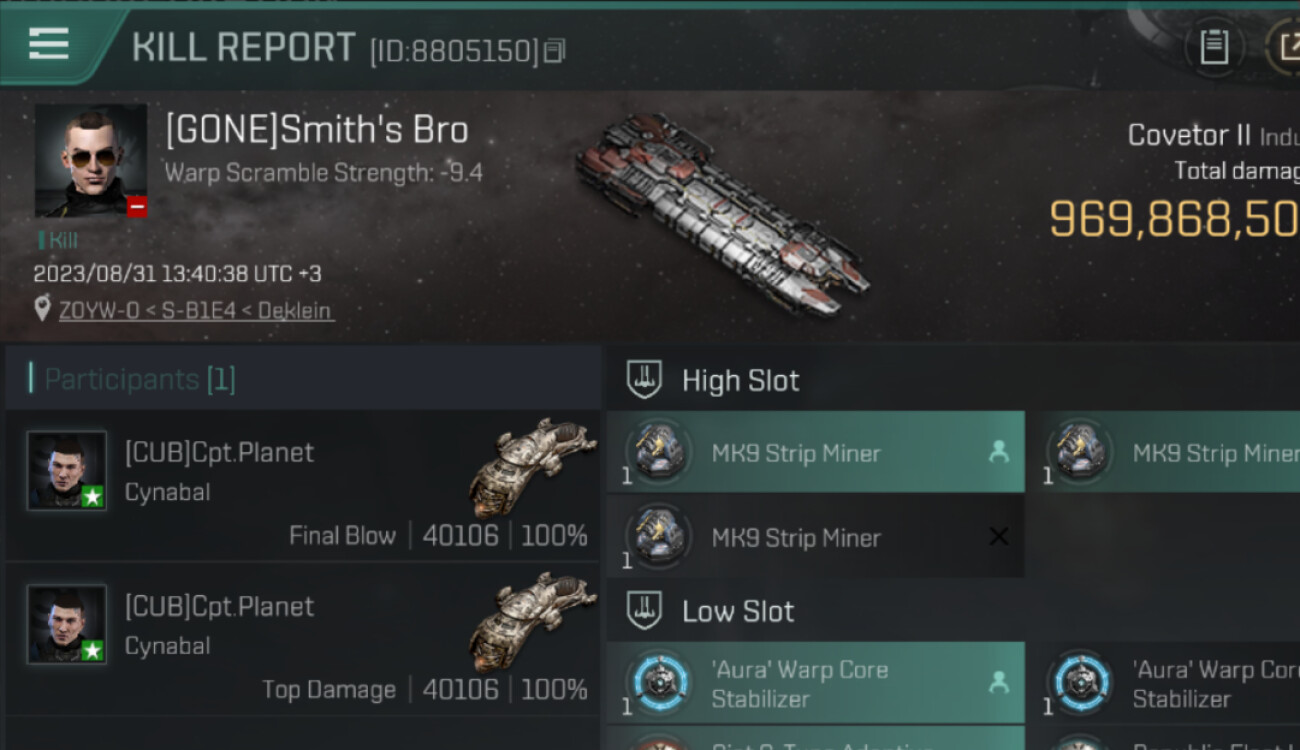Open Smith's Bro pilot portrait
Screen dimensions: 1300x750
tap(90, 160)
